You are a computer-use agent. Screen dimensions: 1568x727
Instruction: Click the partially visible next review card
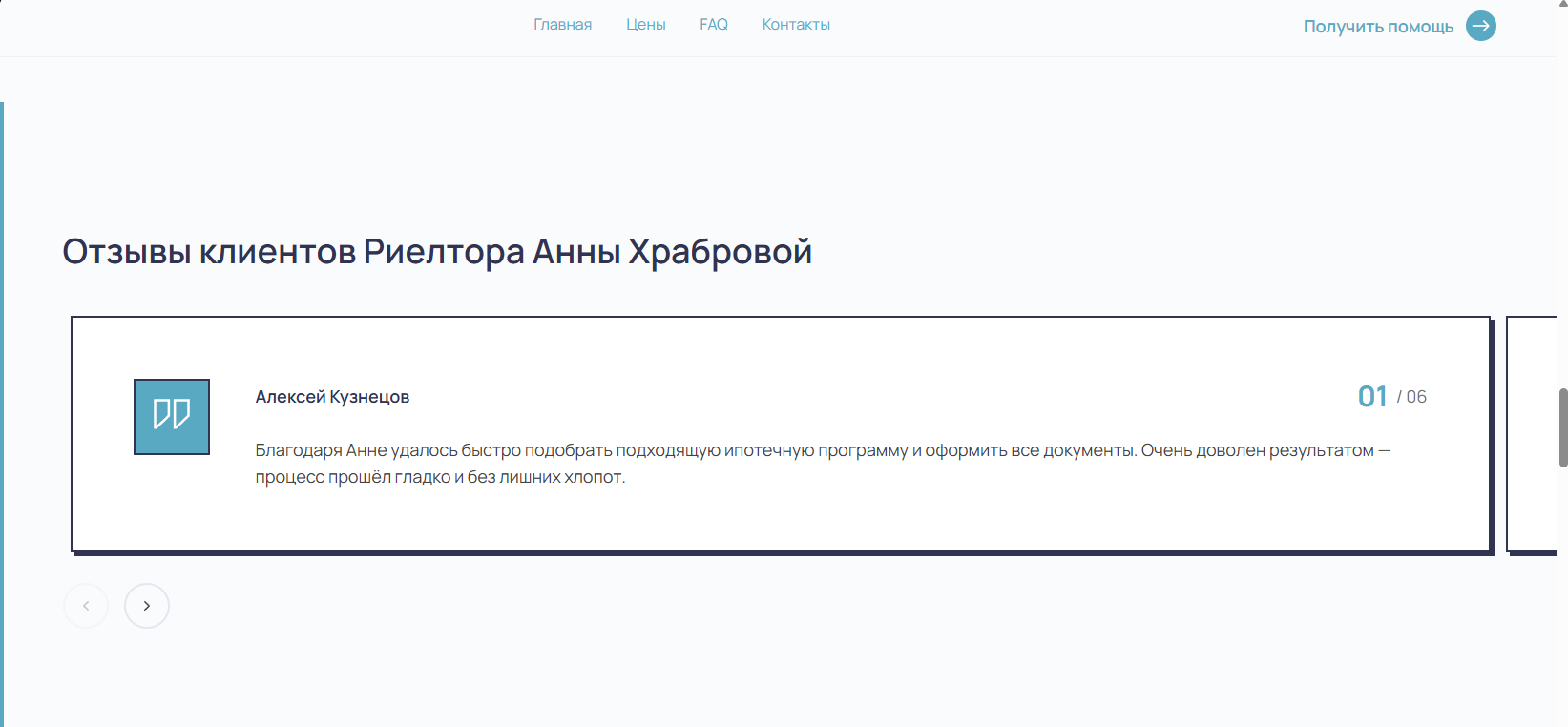tap(1533, 434)
